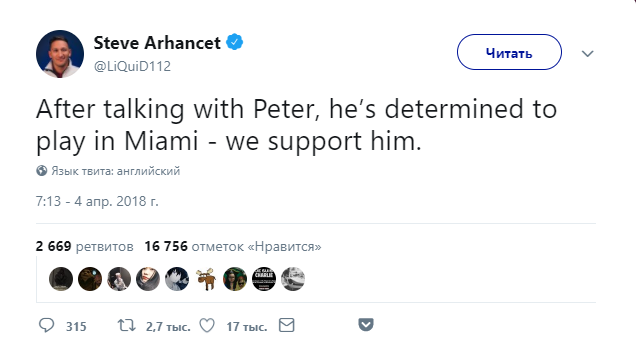The width and height of the screenshot is (636, 363).
Task: View 16 756 отметок «Нравится» list
Action: point(233,246)
